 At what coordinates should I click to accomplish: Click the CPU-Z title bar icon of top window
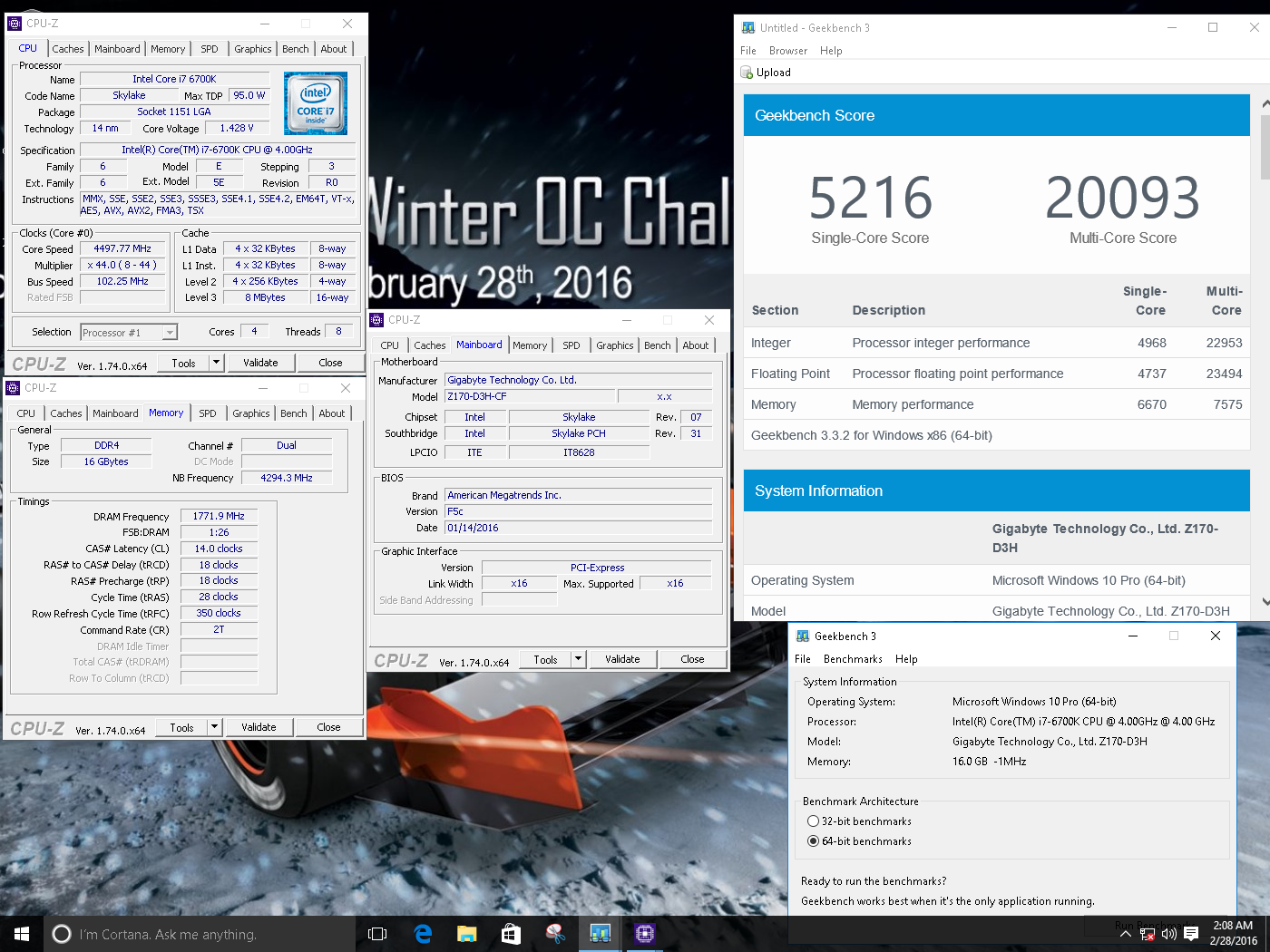[x=14, y=24]
